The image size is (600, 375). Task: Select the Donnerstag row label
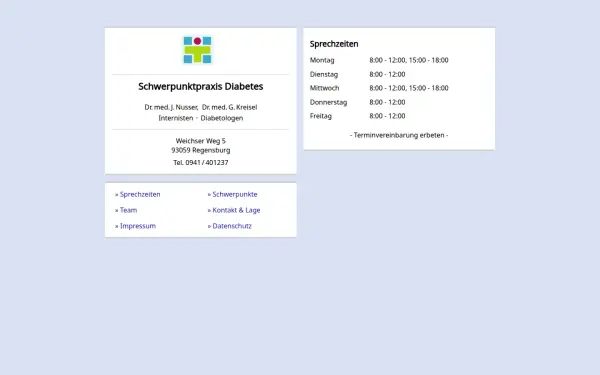coord(328,102)
